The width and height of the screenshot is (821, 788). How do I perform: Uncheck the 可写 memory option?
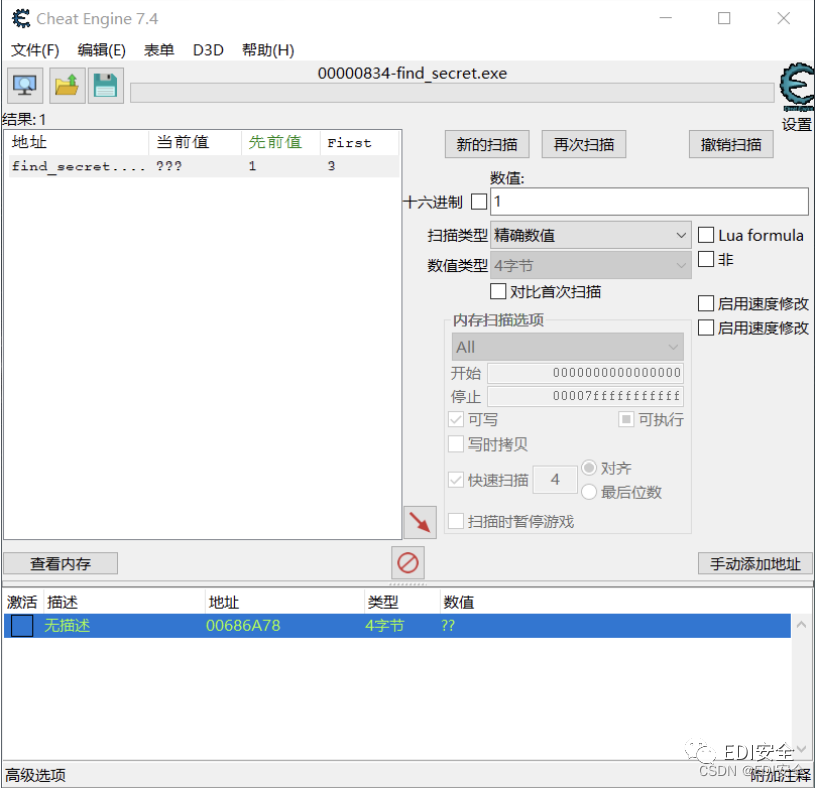click(457, 419)
